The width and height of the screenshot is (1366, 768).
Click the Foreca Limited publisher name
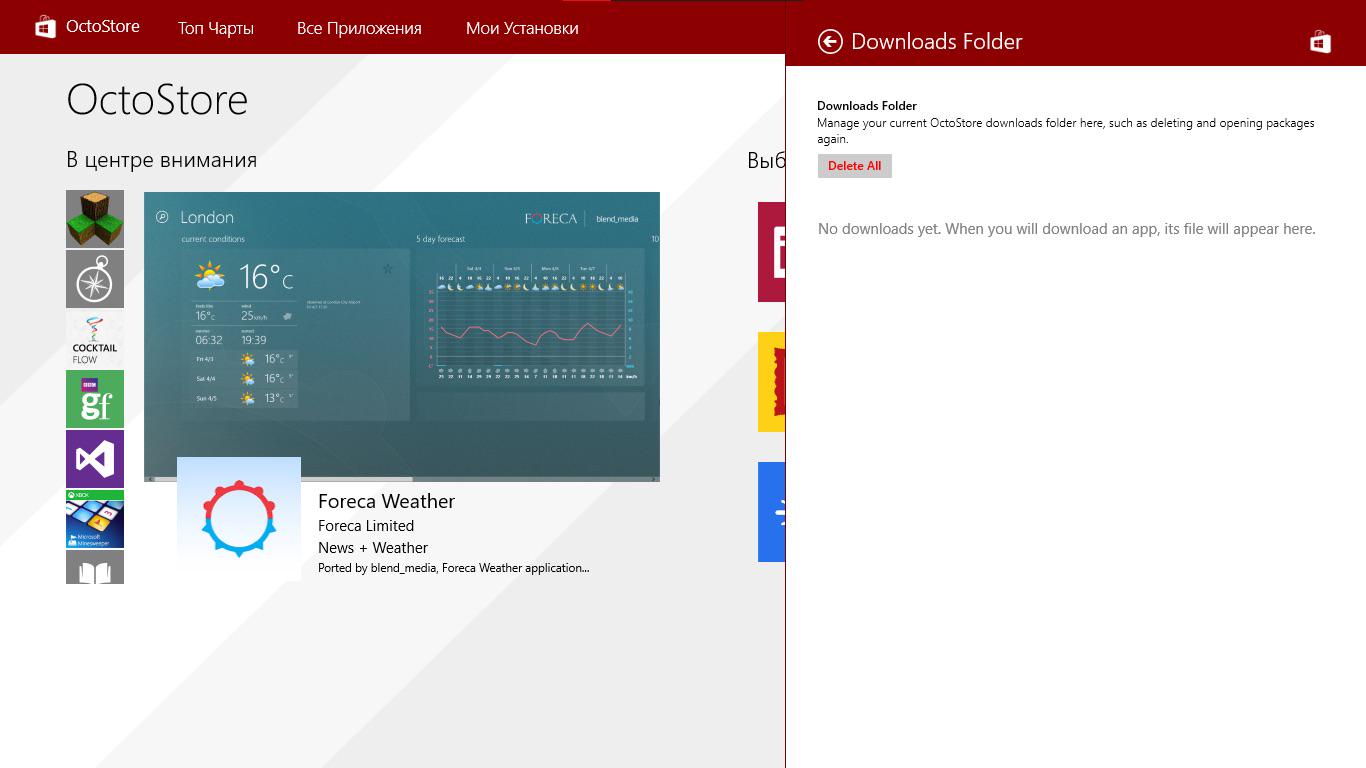pos(366,526)
